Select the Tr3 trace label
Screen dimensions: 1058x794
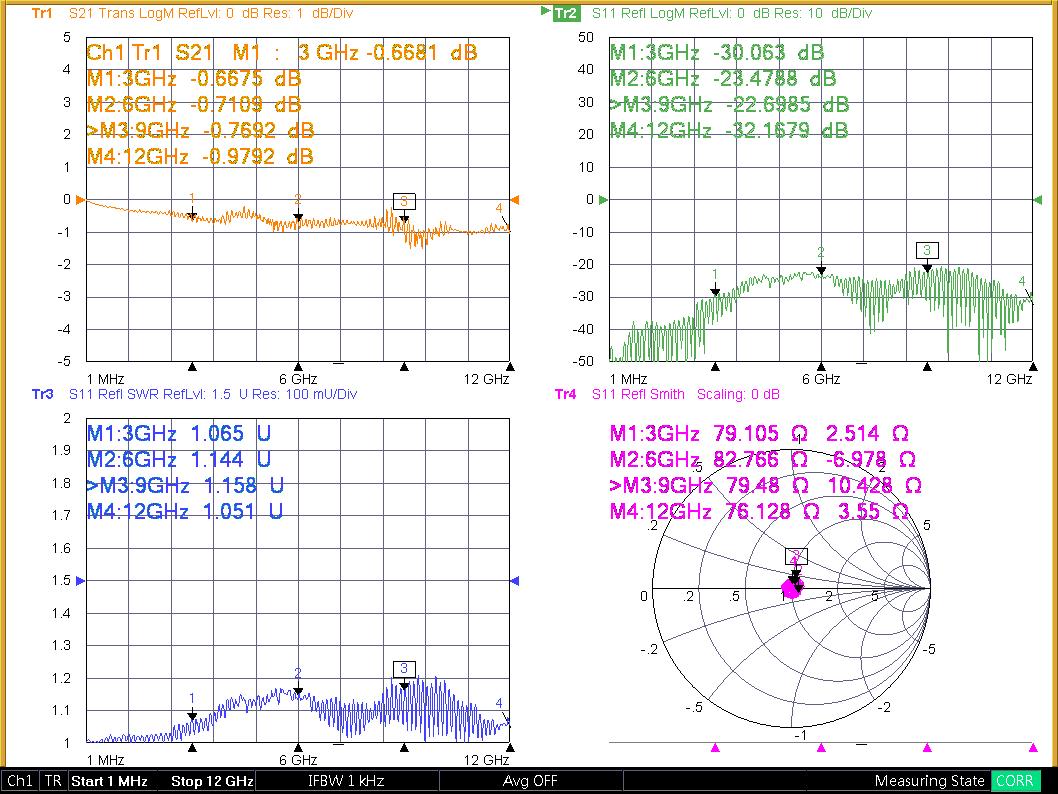point(43,394)
